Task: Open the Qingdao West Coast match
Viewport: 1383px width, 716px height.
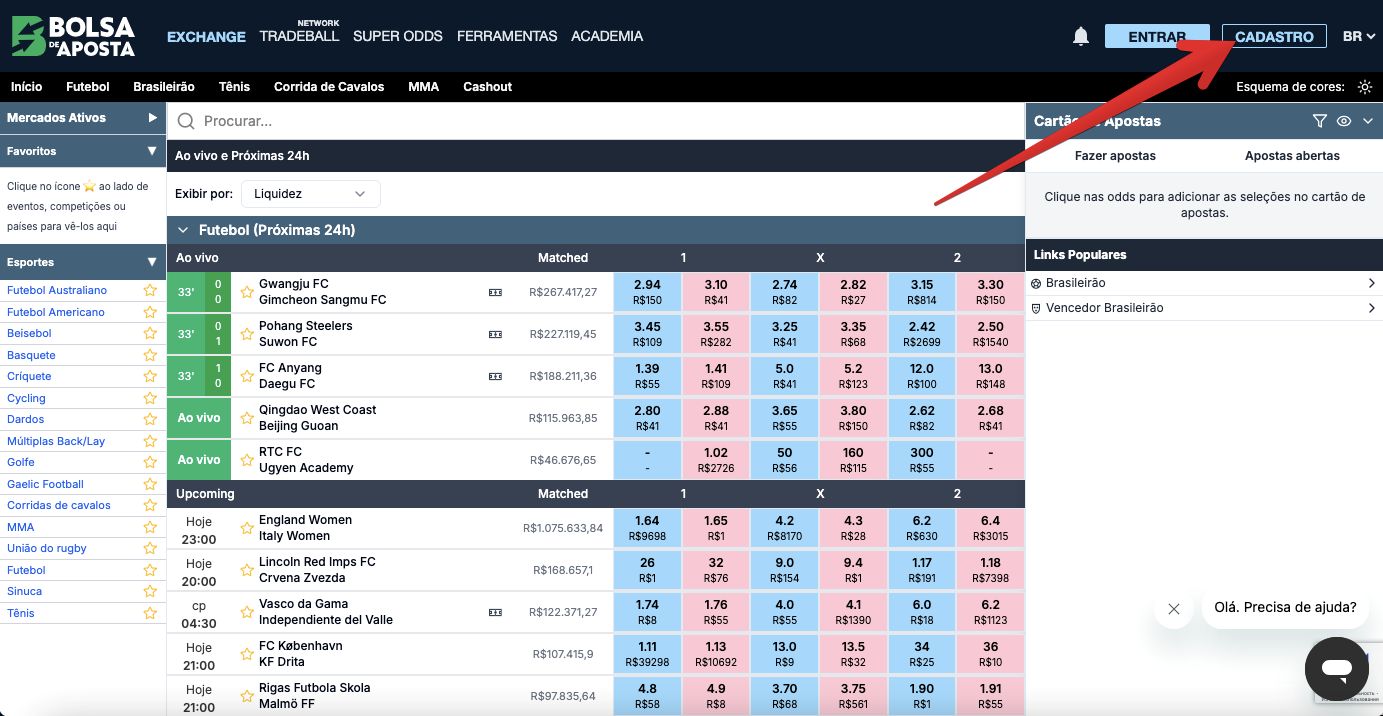Action: tap(318, 418)
